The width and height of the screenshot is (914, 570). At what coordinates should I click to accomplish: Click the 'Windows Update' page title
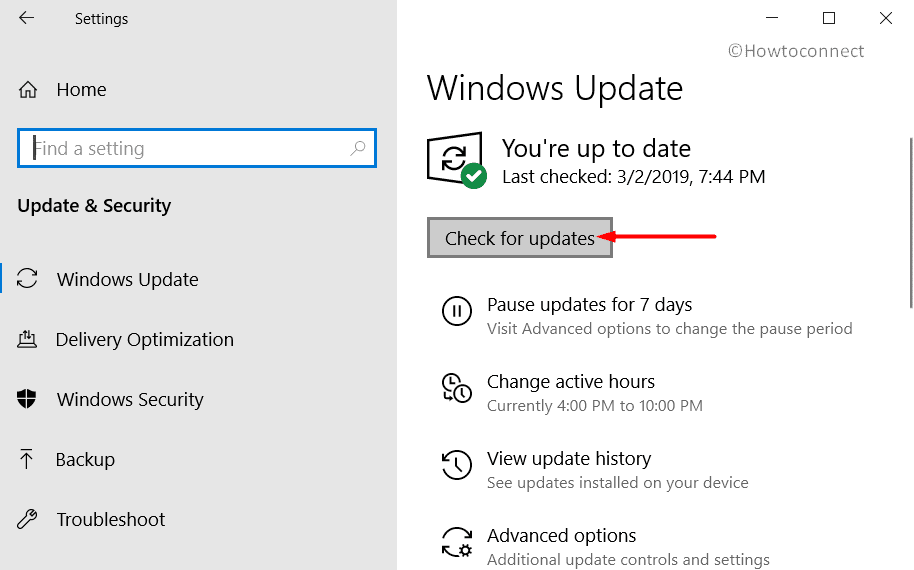(554, 88)
